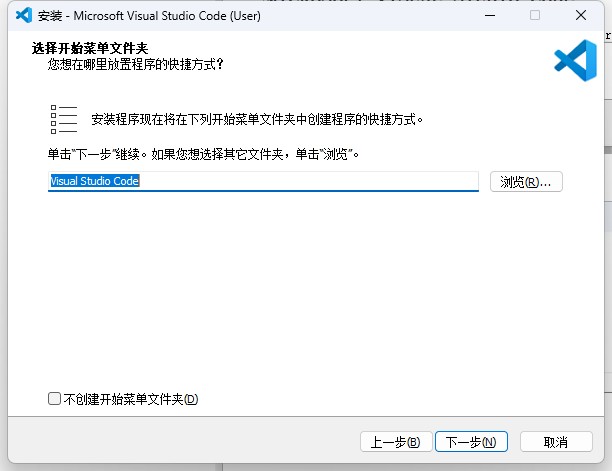Open folder browser with 浏览(R)... button
Viewport: 612px width, 471px height.
click(526, 182)
